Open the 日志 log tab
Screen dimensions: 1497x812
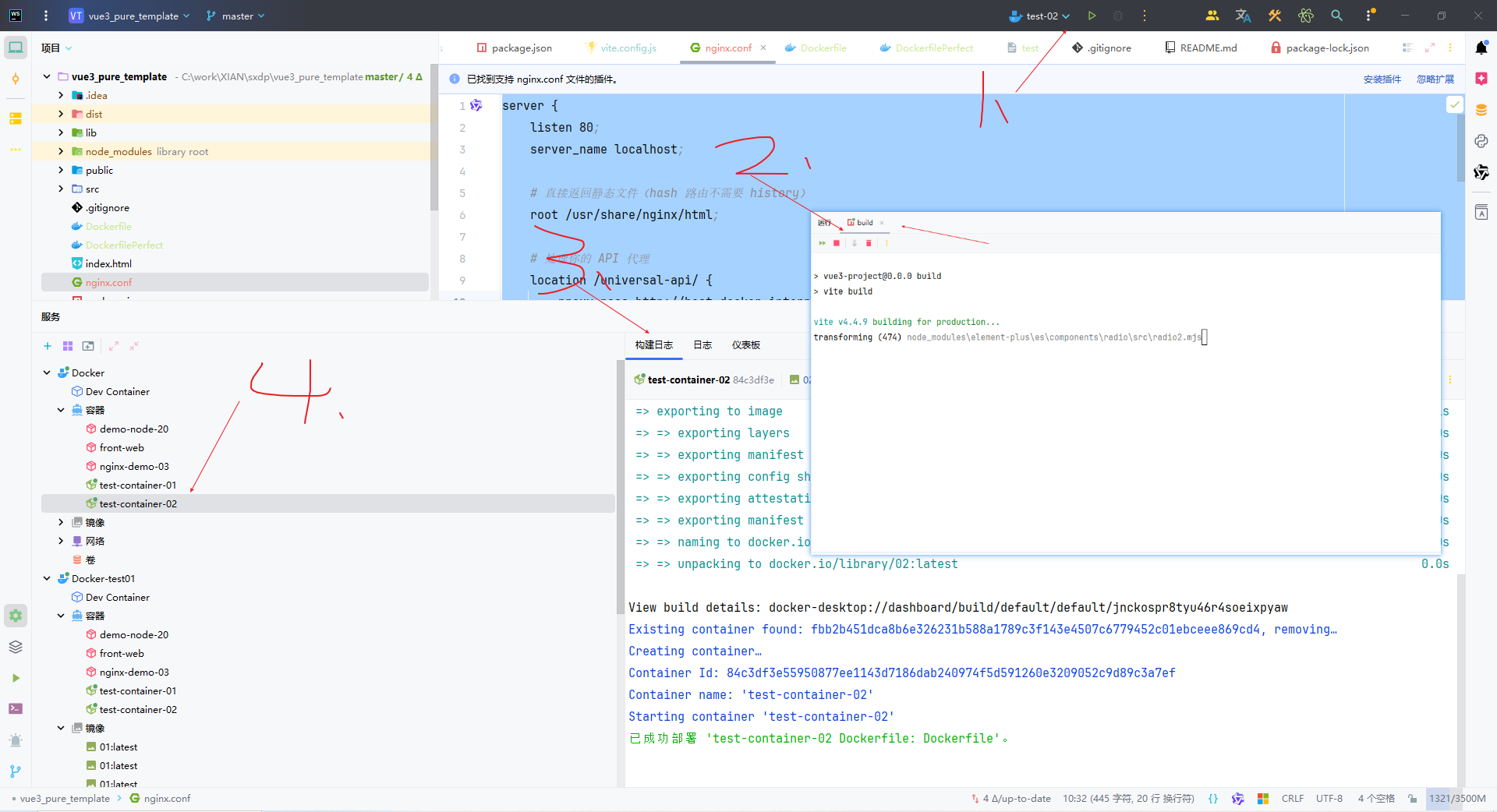coord(702,345)
